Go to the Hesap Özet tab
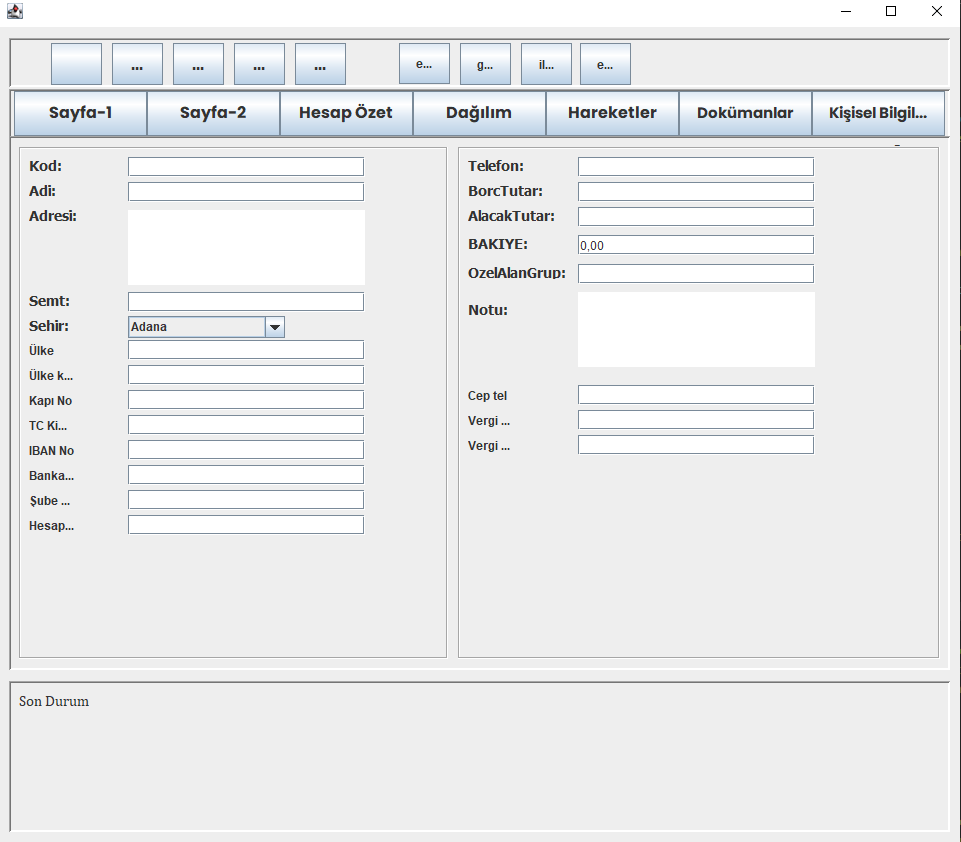 (x=346, y=113)
